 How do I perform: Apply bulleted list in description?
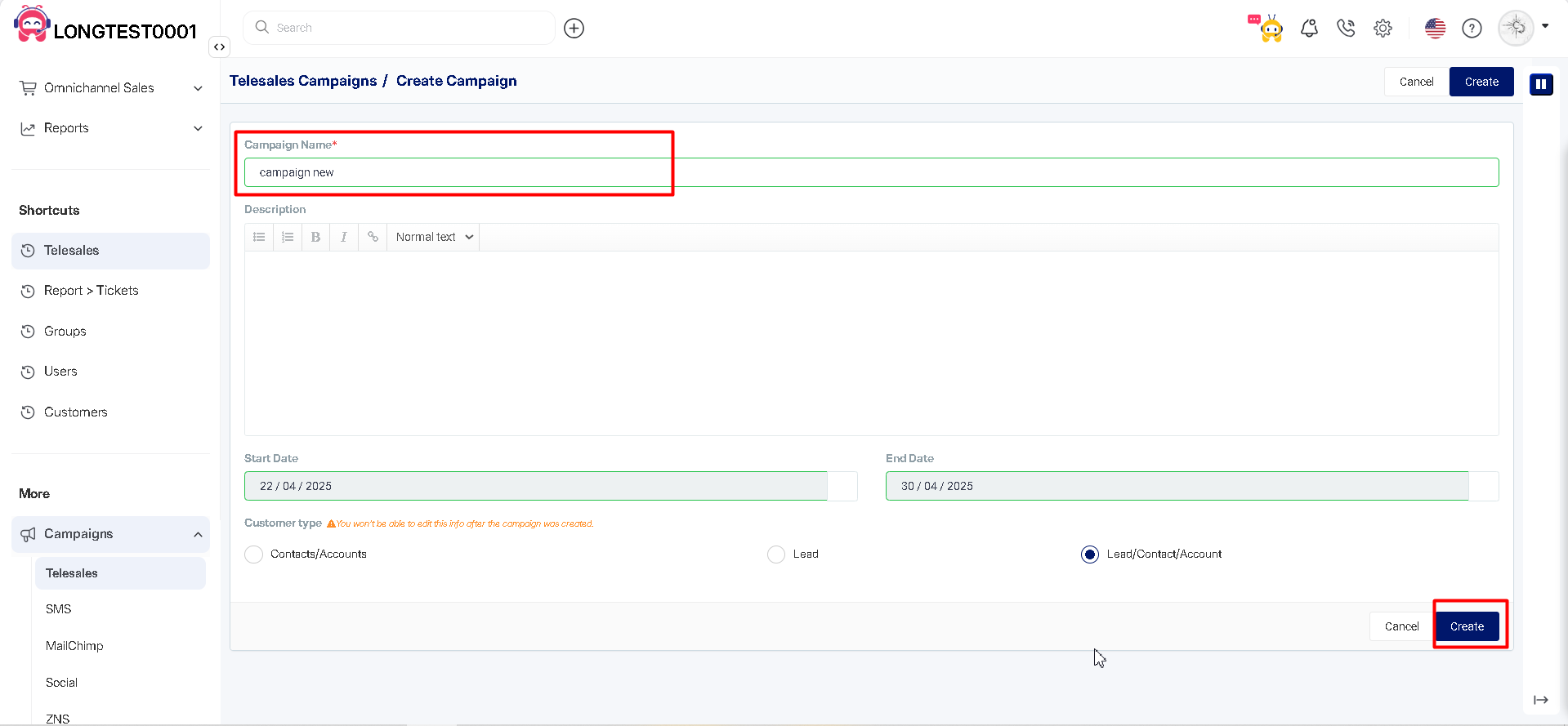coord(259,237)
